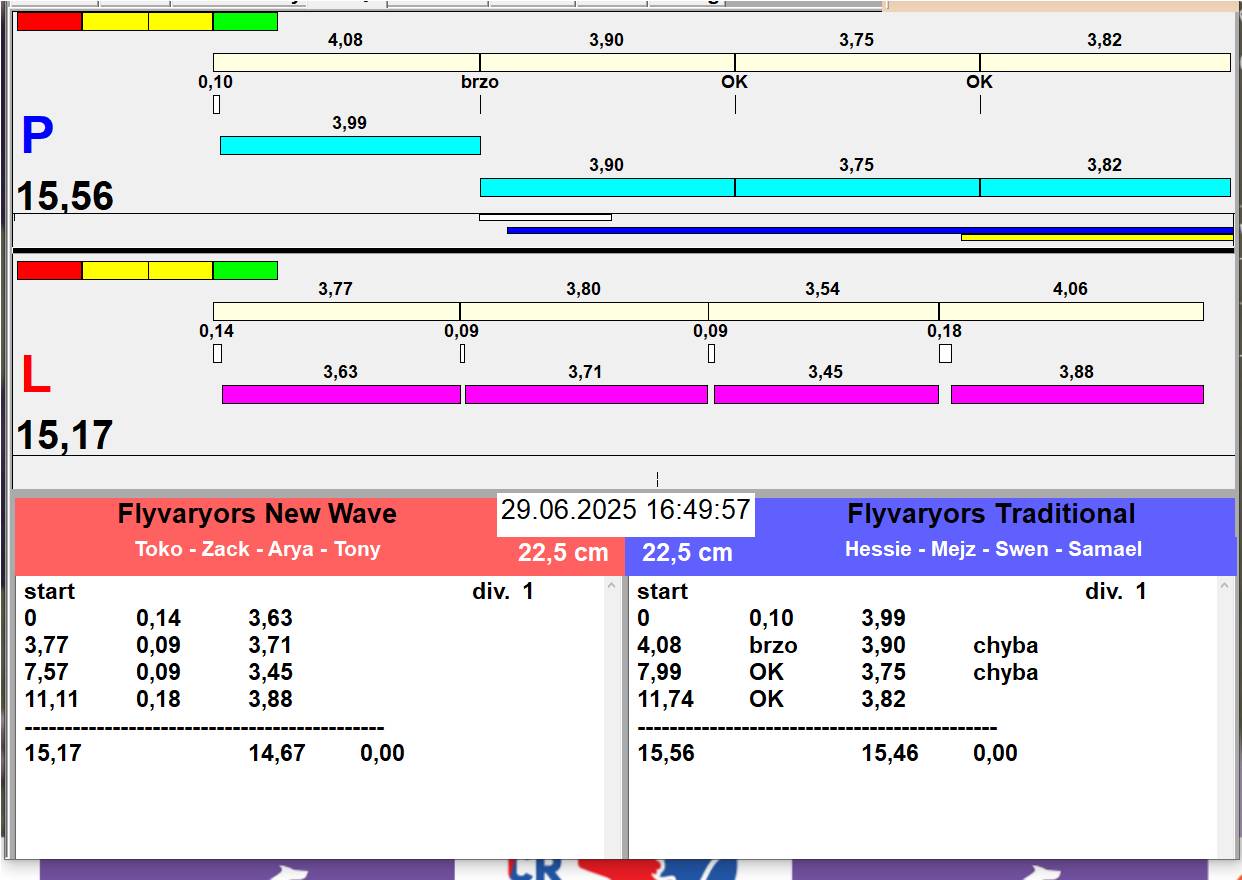Click 'brzo' in the Traditional results table
Screen dimensions: 1242x880
point(773,646)
